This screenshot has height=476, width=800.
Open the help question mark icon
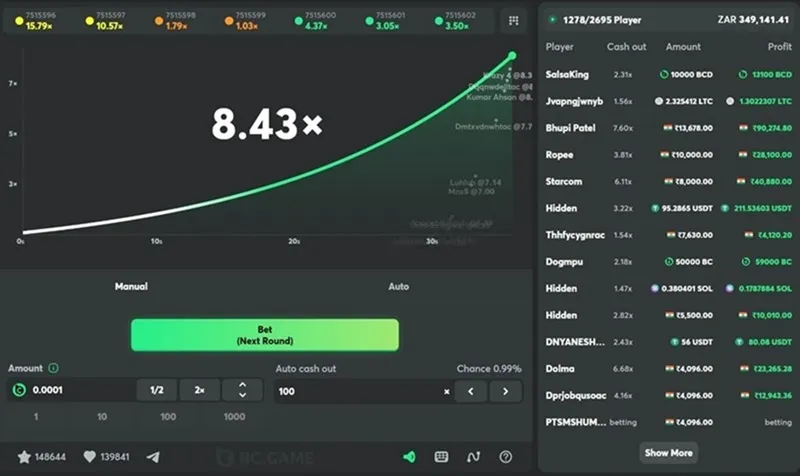click(x=505, y=457)
